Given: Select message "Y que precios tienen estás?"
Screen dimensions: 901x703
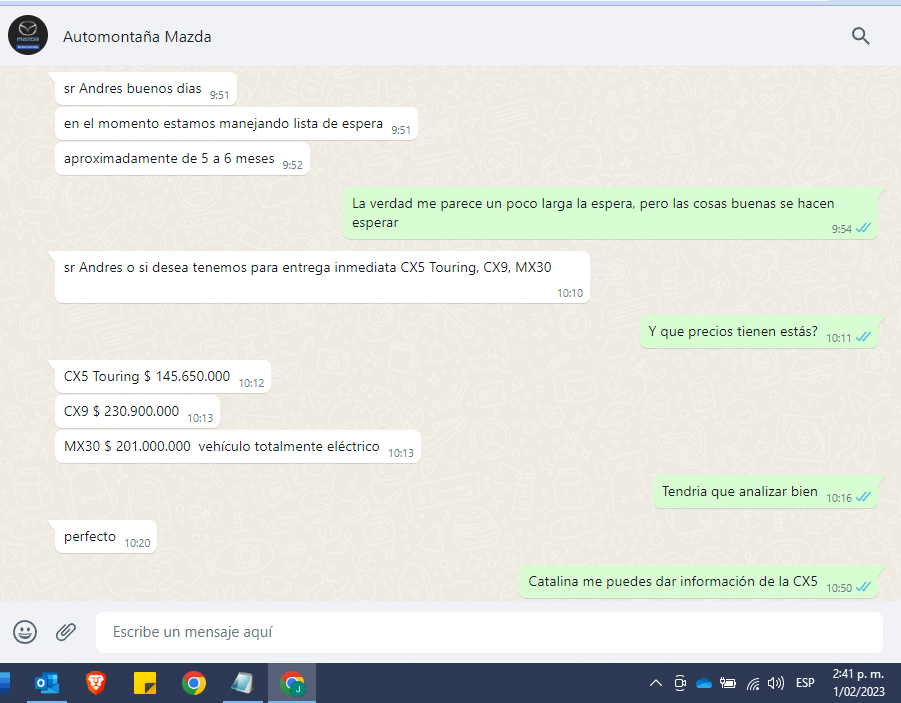Looking at the screenshot, I should [x=758, y=332].
